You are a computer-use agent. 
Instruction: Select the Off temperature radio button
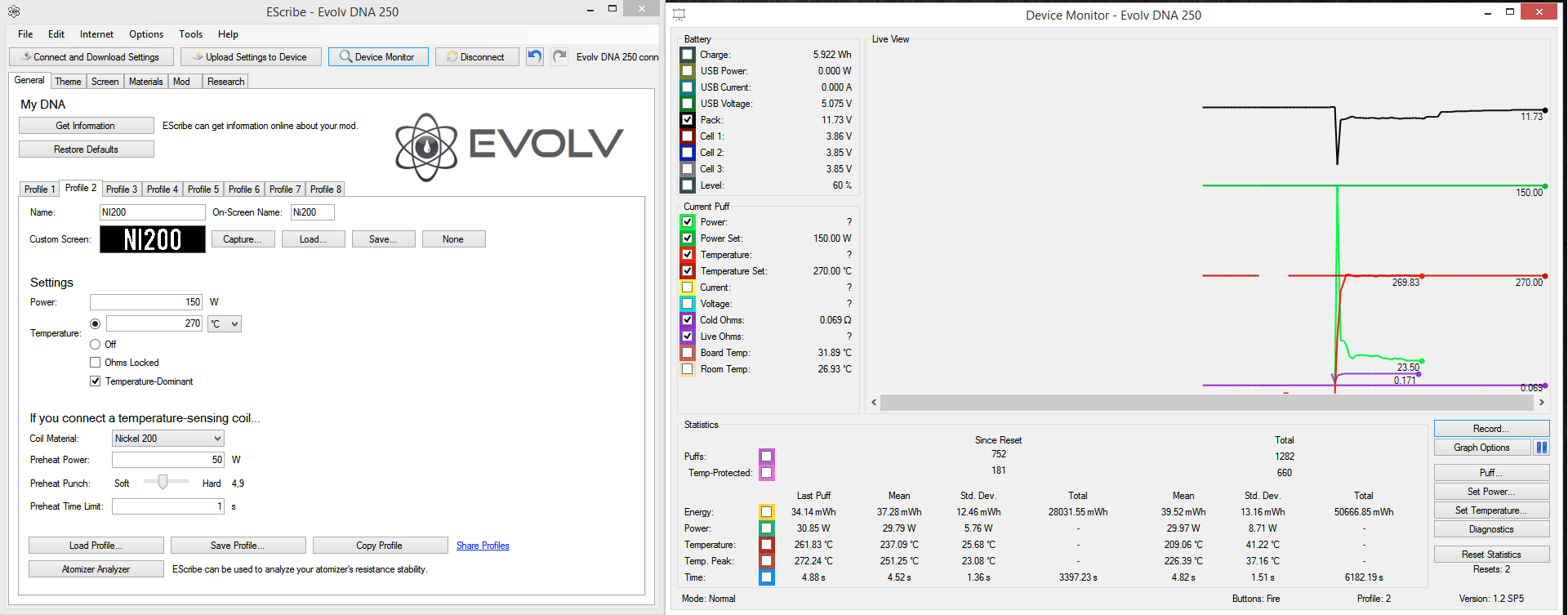pos(96,345)
